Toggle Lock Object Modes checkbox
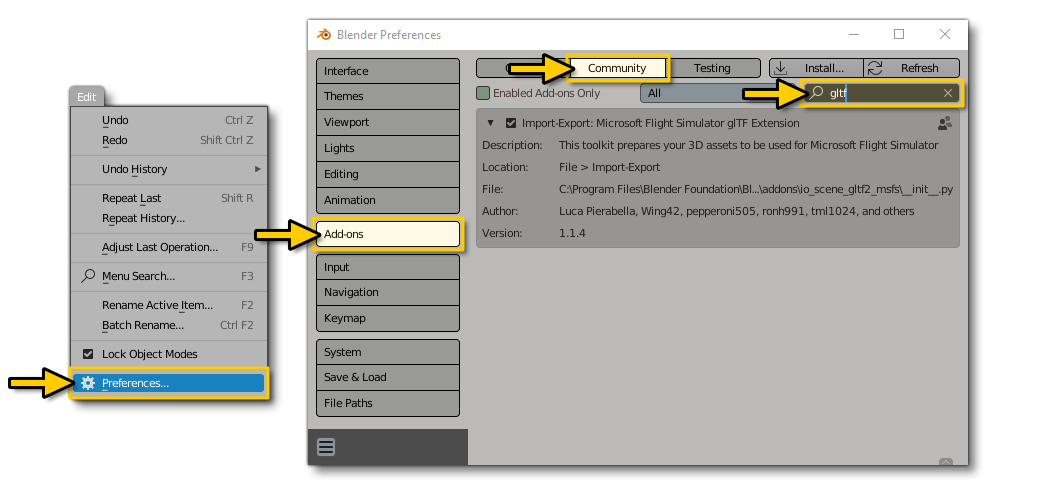This screenshot has width=1038, height=485. [88, 354]
